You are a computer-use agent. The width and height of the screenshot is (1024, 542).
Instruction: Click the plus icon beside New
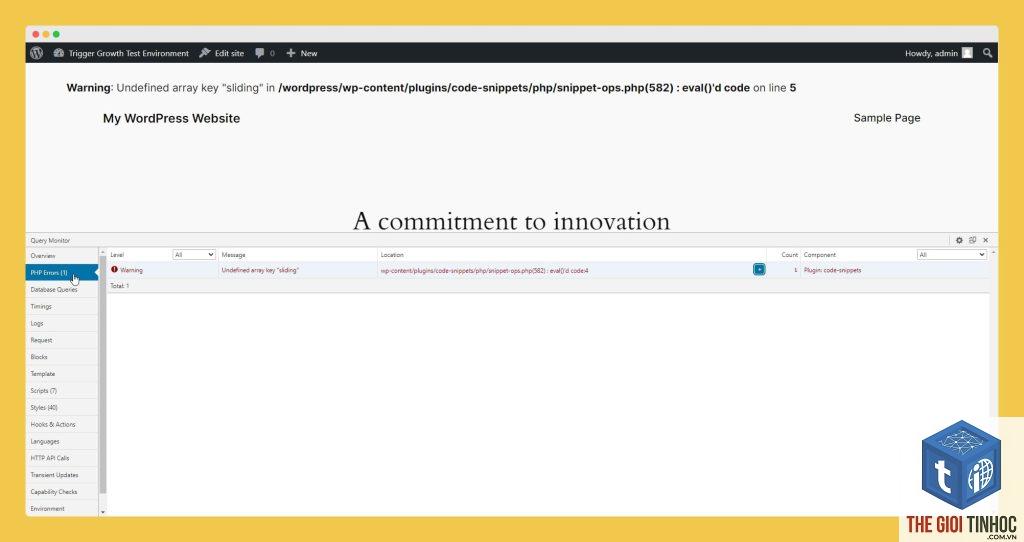pyautogui.click(x=291, y=53)
